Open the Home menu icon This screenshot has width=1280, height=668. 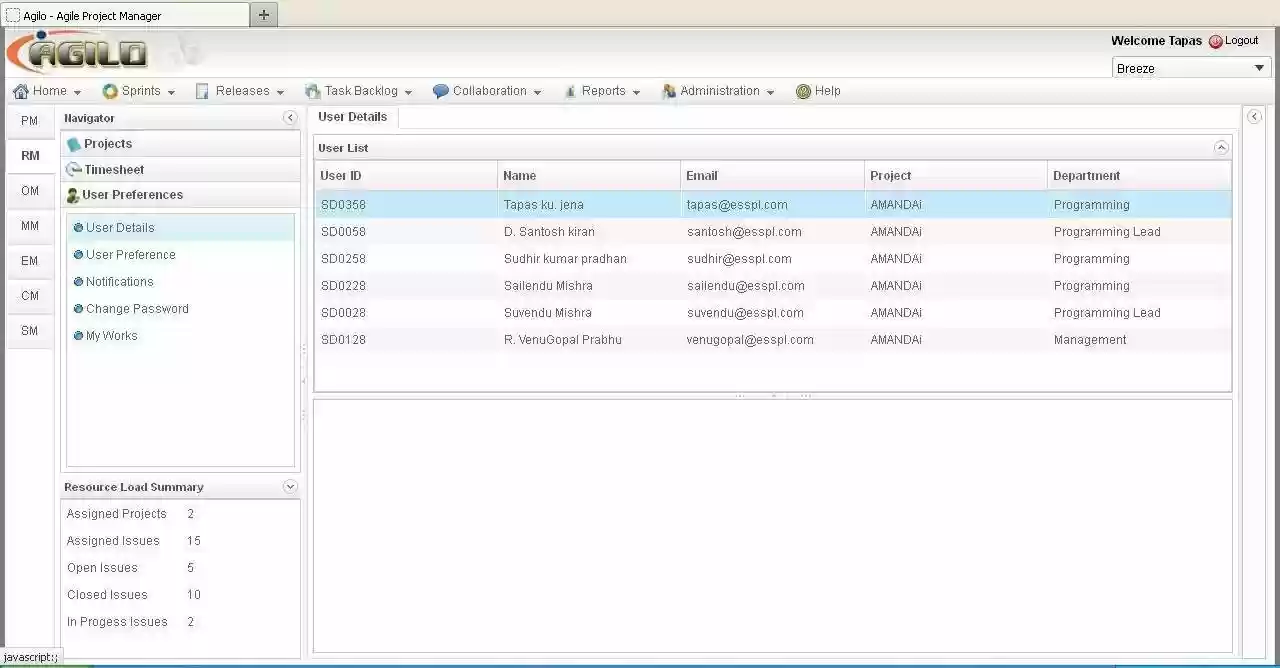(22, 90)
